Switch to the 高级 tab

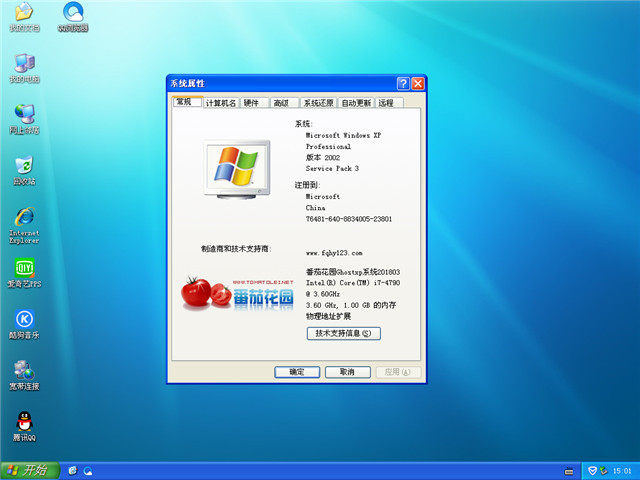click(x=284, y=103)
